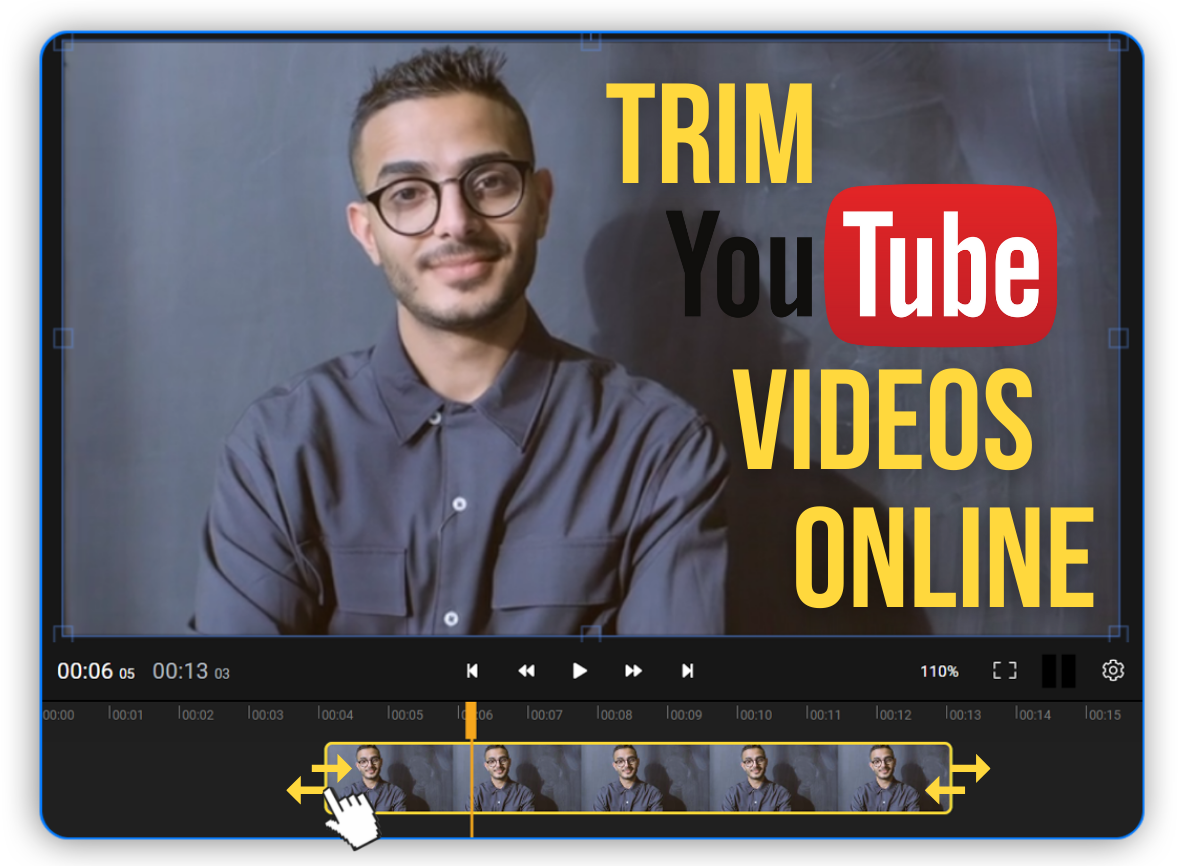
Task: Click the top-left corner handle of the canvas
Action: point(63,42)
